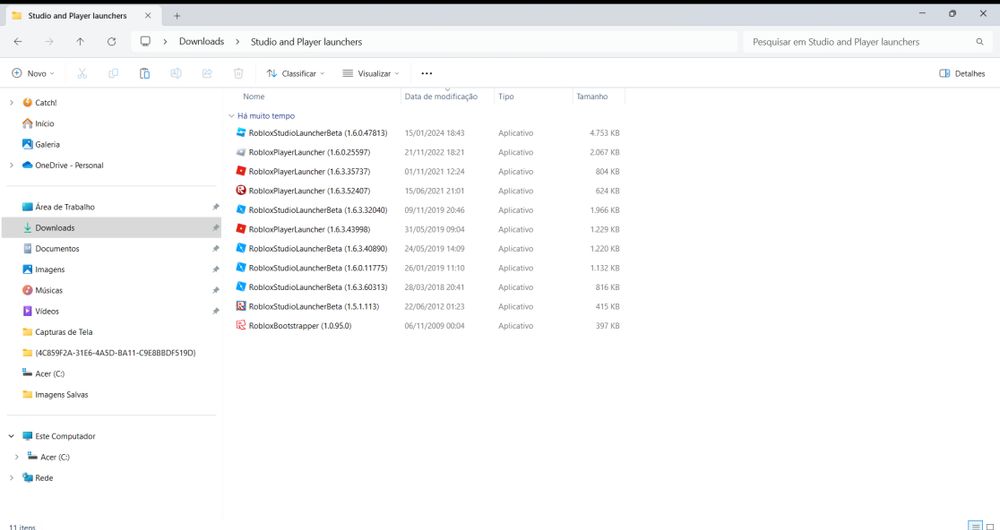Screen dimensions: 1000x530
Task: Expand the Rede tree node
Action: coord(11,478)
